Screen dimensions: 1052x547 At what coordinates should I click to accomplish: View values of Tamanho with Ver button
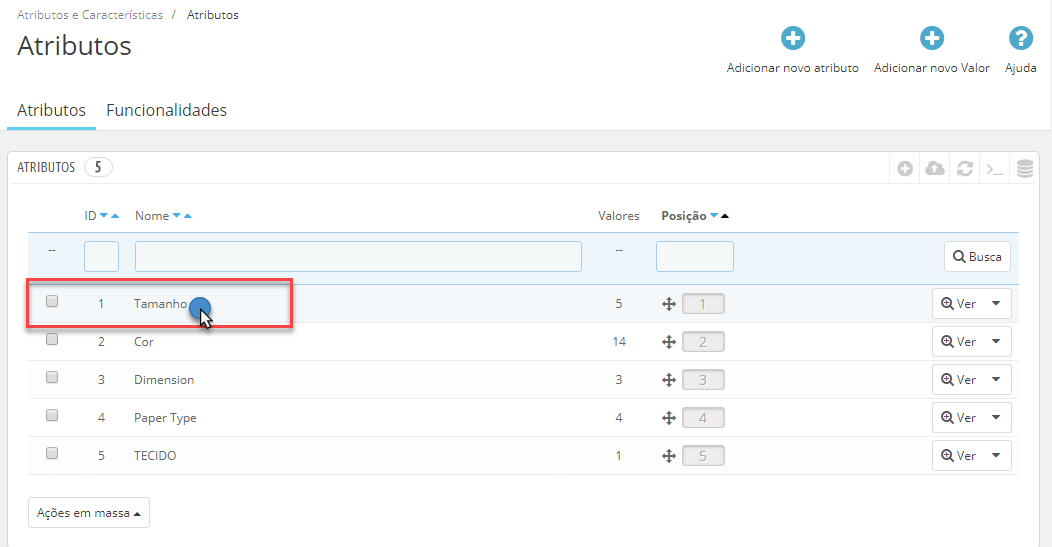click(958, 303)
